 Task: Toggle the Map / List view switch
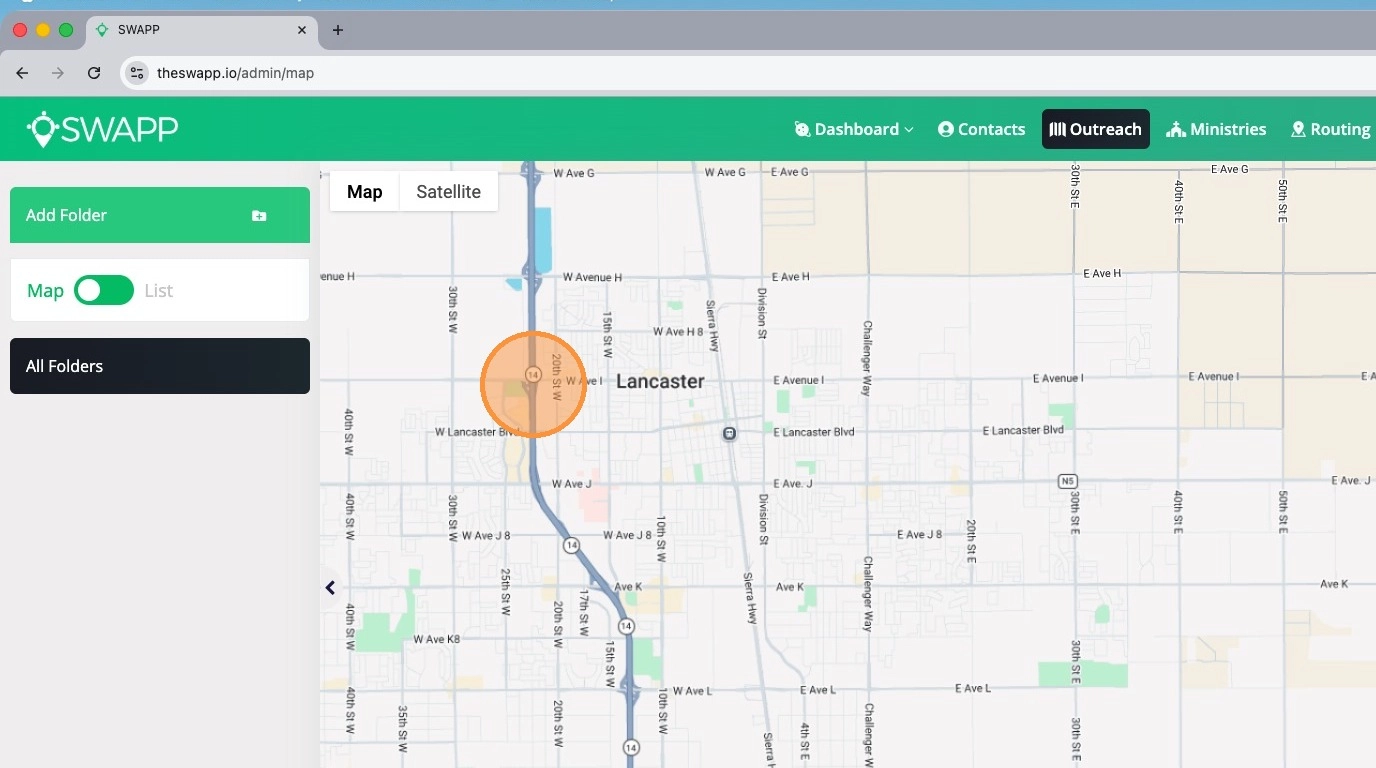pyautogui.click(x=104, y=291)
